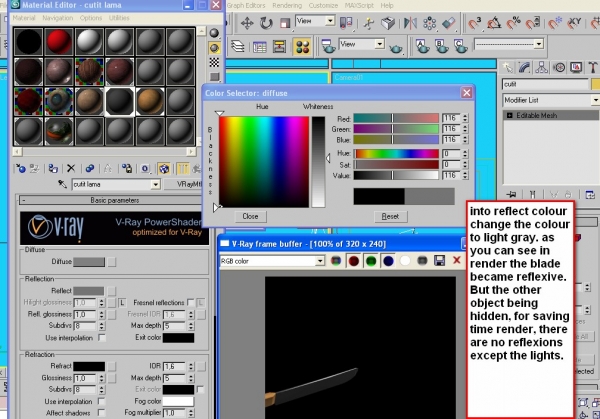Switch to alpha channel white circle
This screenshot has height=419, width=600.
(x=405, y=261)
